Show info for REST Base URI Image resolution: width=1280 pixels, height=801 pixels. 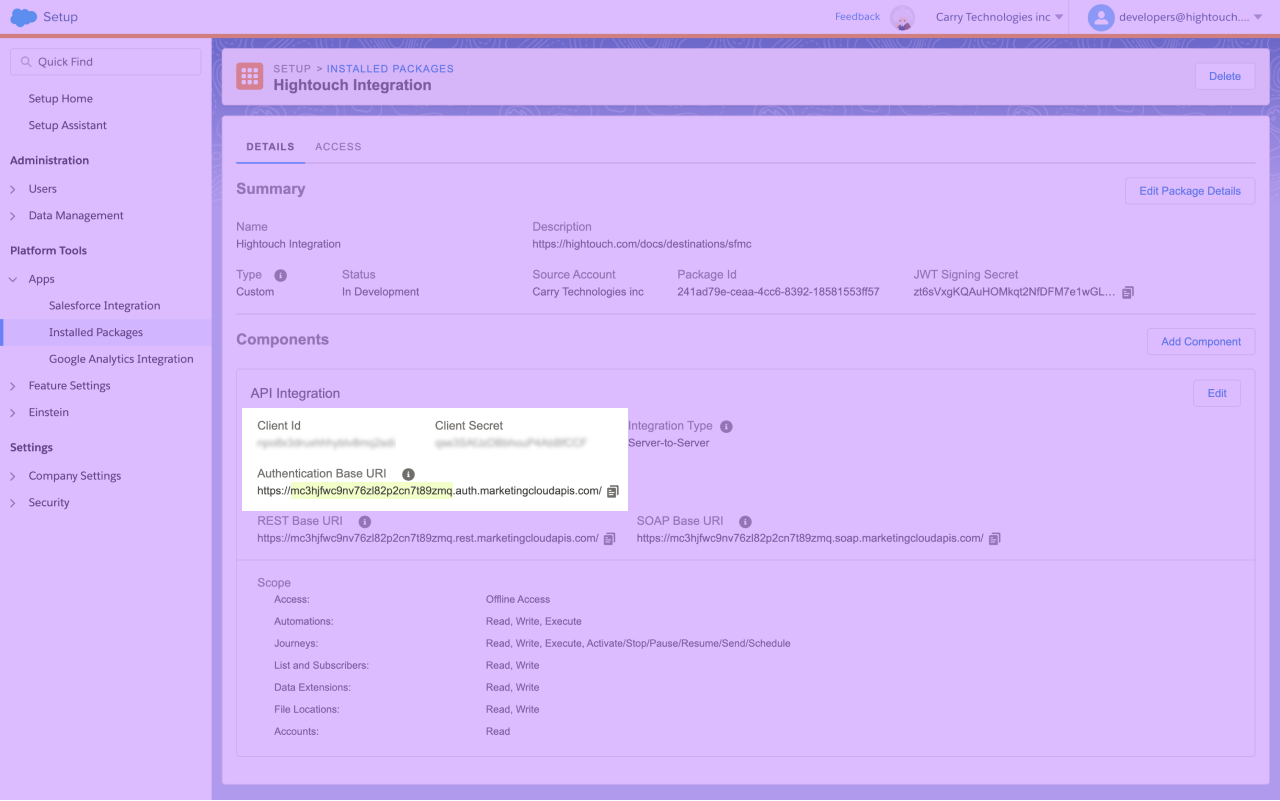[x=365, y=521]
